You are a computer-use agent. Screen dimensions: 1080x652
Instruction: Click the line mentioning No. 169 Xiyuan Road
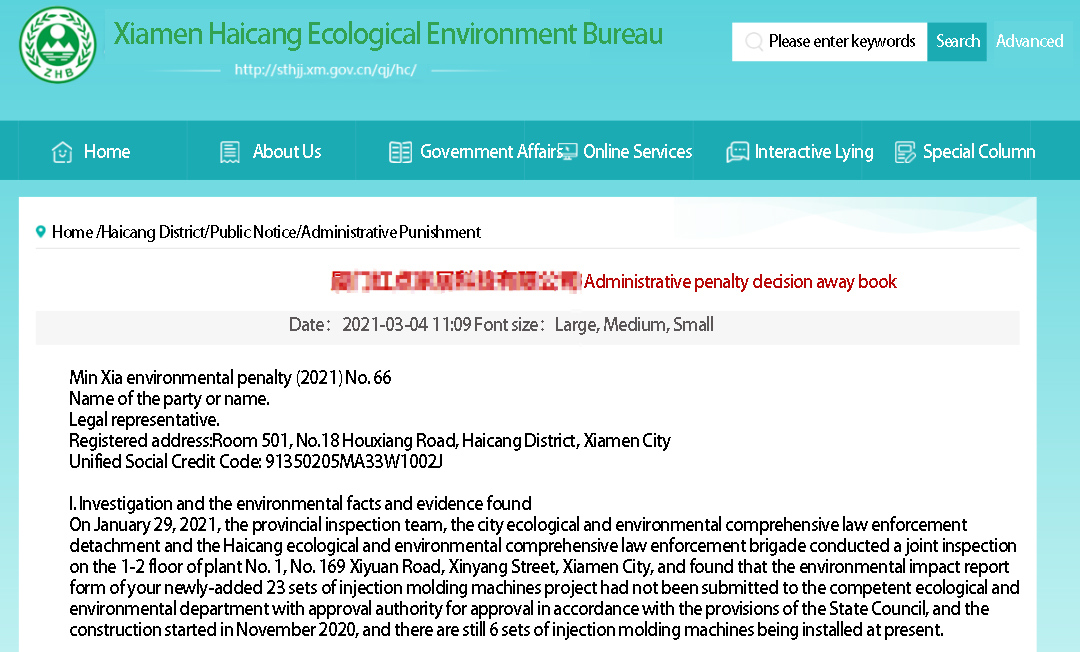(x=539, y=567)
